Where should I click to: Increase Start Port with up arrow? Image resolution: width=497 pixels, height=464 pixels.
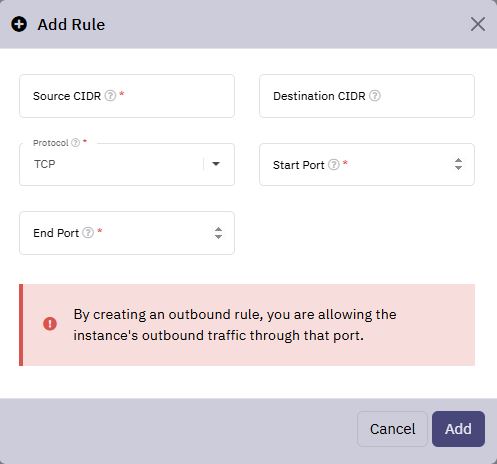(458, 160)
